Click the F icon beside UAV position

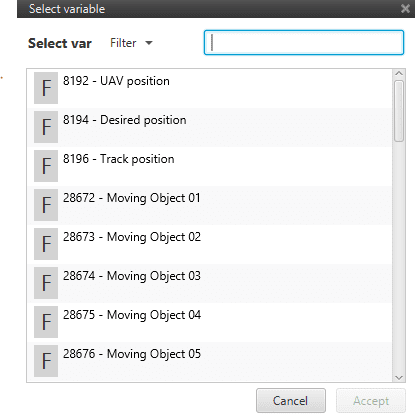(x=46, y=88)
